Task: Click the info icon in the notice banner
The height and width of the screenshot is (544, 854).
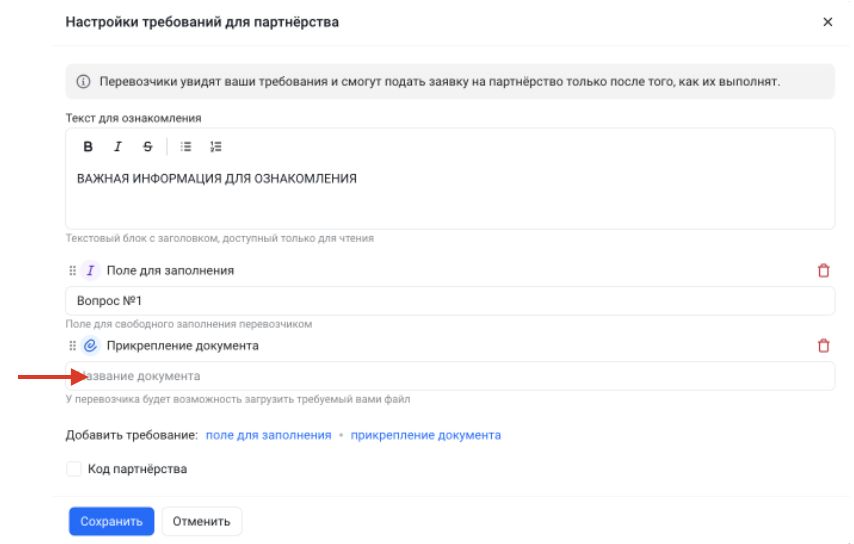Action: (x=83, y=82)
